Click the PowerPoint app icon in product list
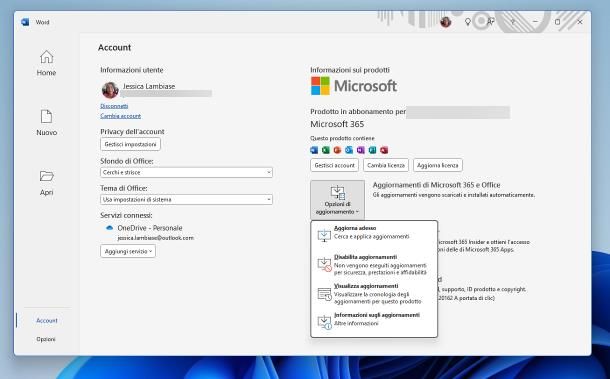 [337, 150]
